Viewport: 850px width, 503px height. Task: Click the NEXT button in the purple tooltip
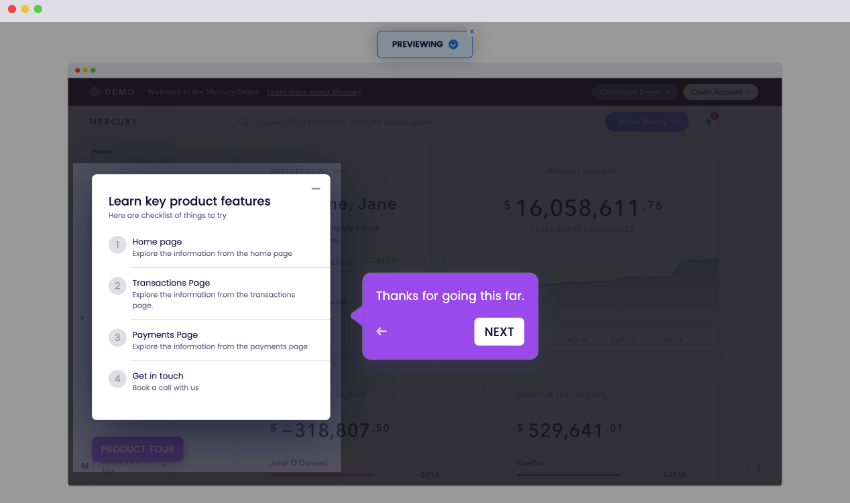click(499, 331)
